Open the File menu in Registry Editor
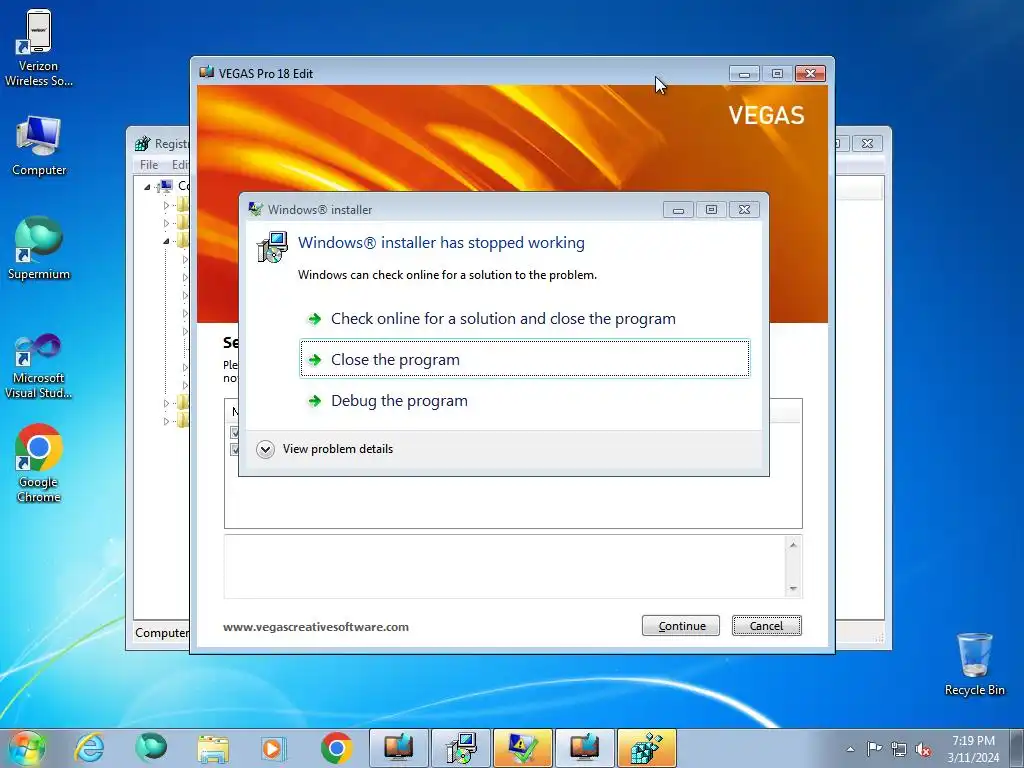 149,165
